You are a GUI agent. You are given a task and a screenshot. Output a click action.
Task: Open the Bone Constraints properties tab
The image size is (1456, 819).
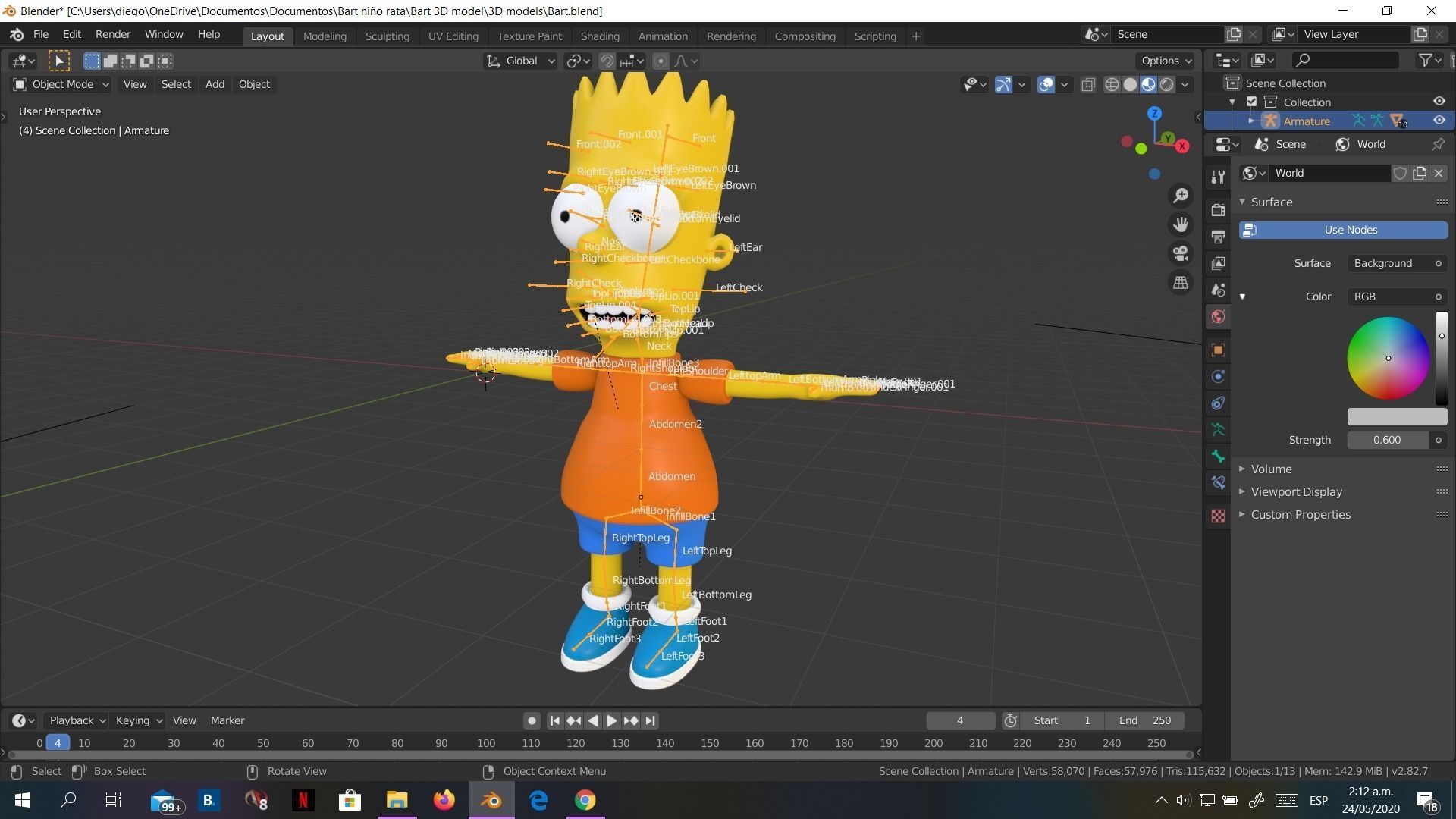(1218, 482)
